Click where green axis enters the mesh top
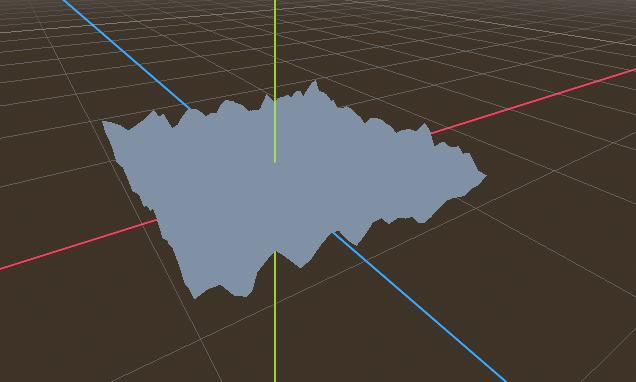This screenshot has width=636, height=382. [x=275, y=99]
